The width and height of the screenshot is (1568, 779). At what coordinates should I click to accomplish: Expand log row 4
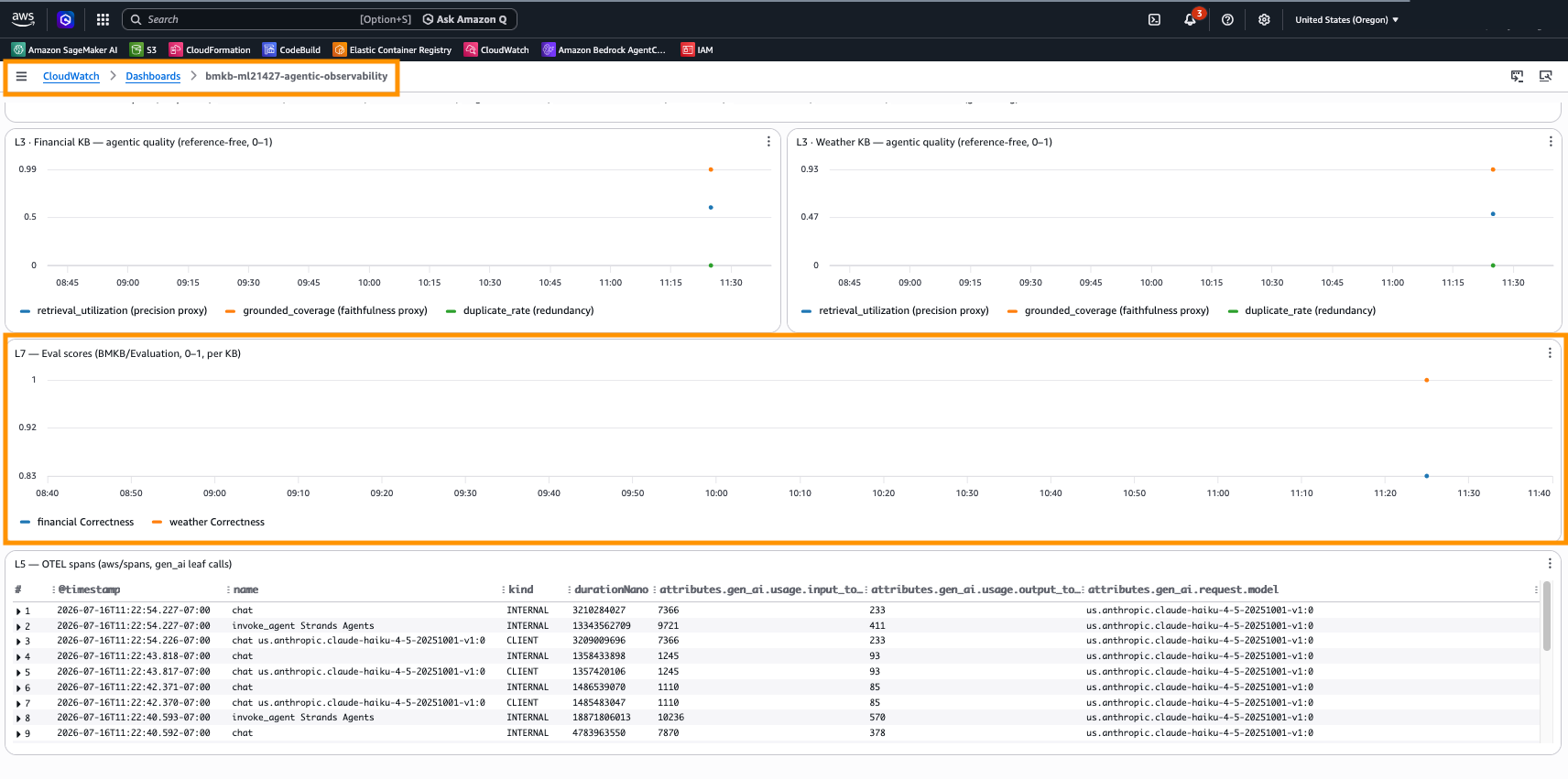point(18,657)
